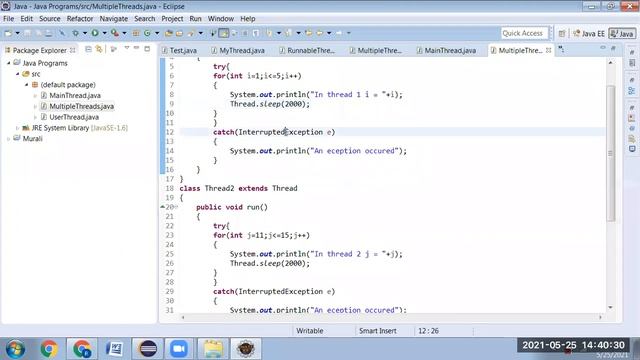Click the Search flashlight toolbar icon
The height and width of the screenshot is (360, 640).
191,33
